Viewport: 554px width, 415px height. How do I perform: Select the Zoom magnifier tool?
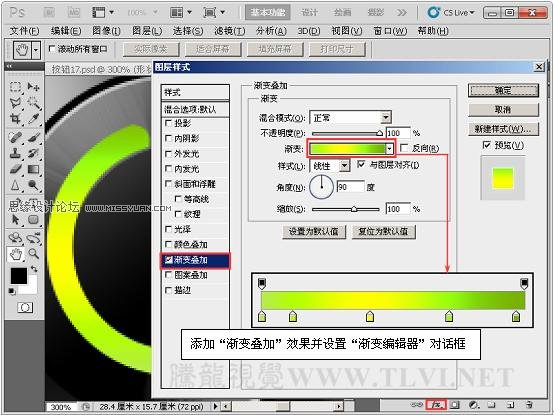point(34,254)
